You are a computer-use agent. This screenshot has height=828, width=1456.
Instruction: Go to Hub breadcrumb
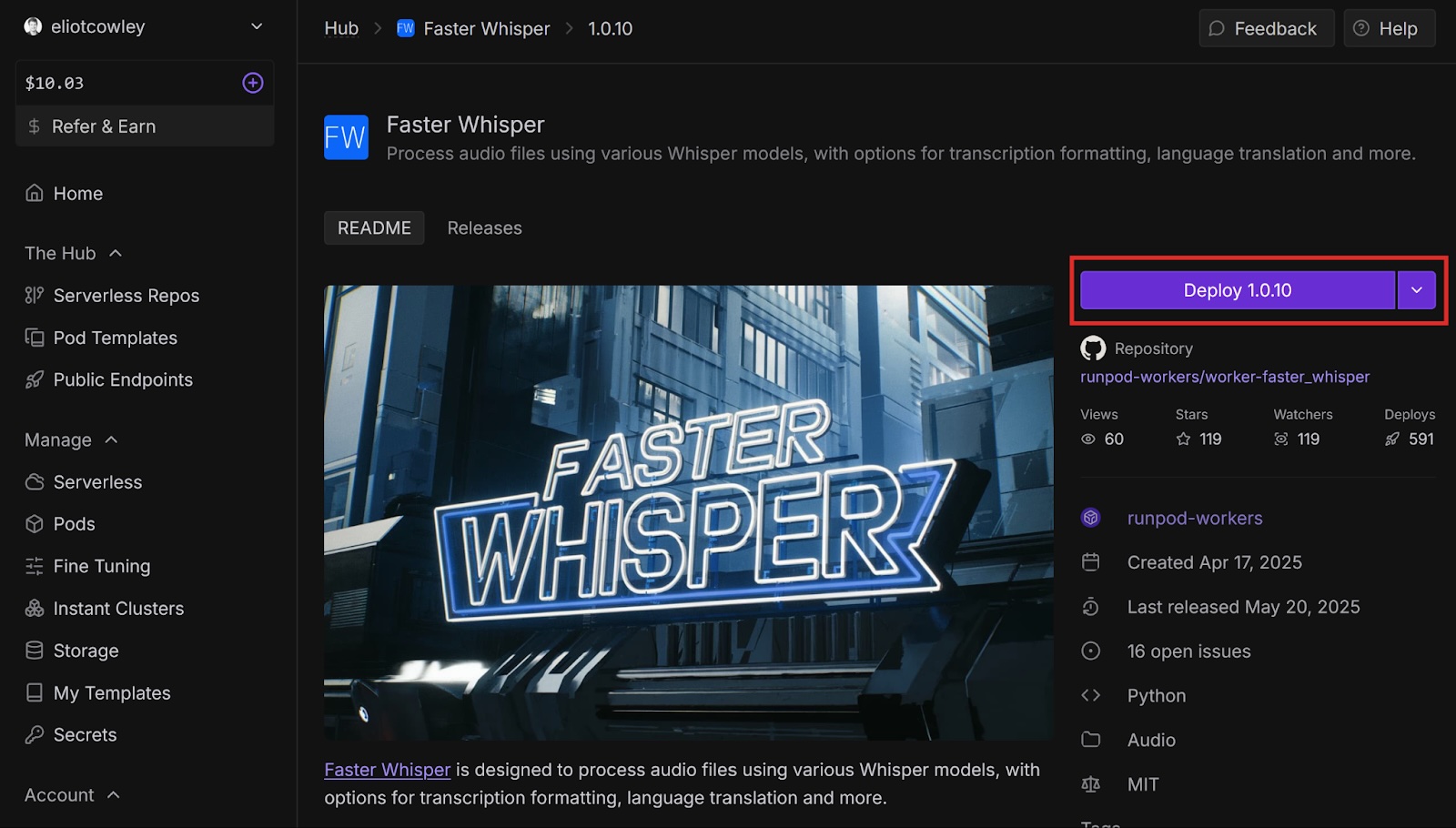(x=341, y=28)
